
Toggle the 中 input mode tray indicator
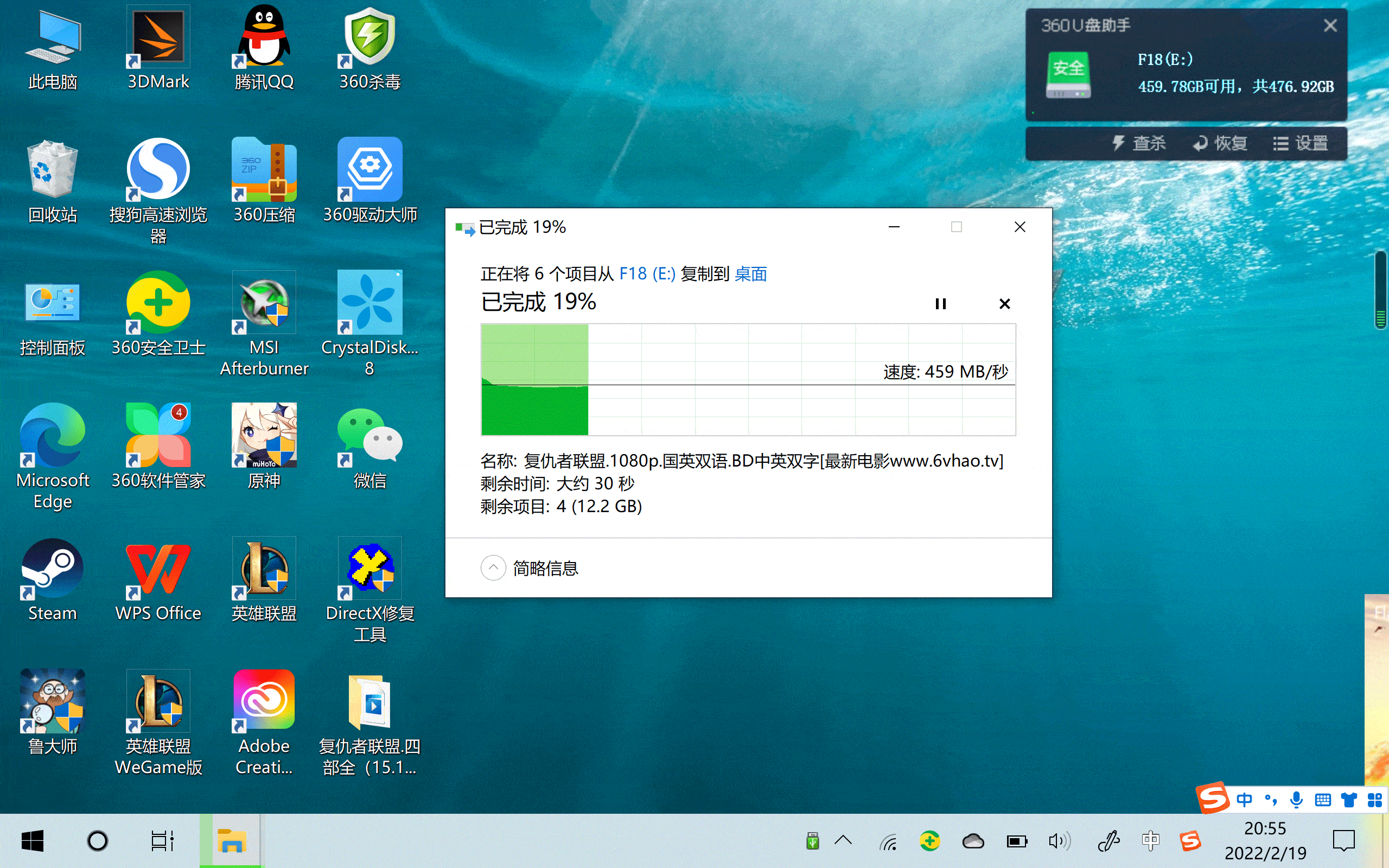1151,841
